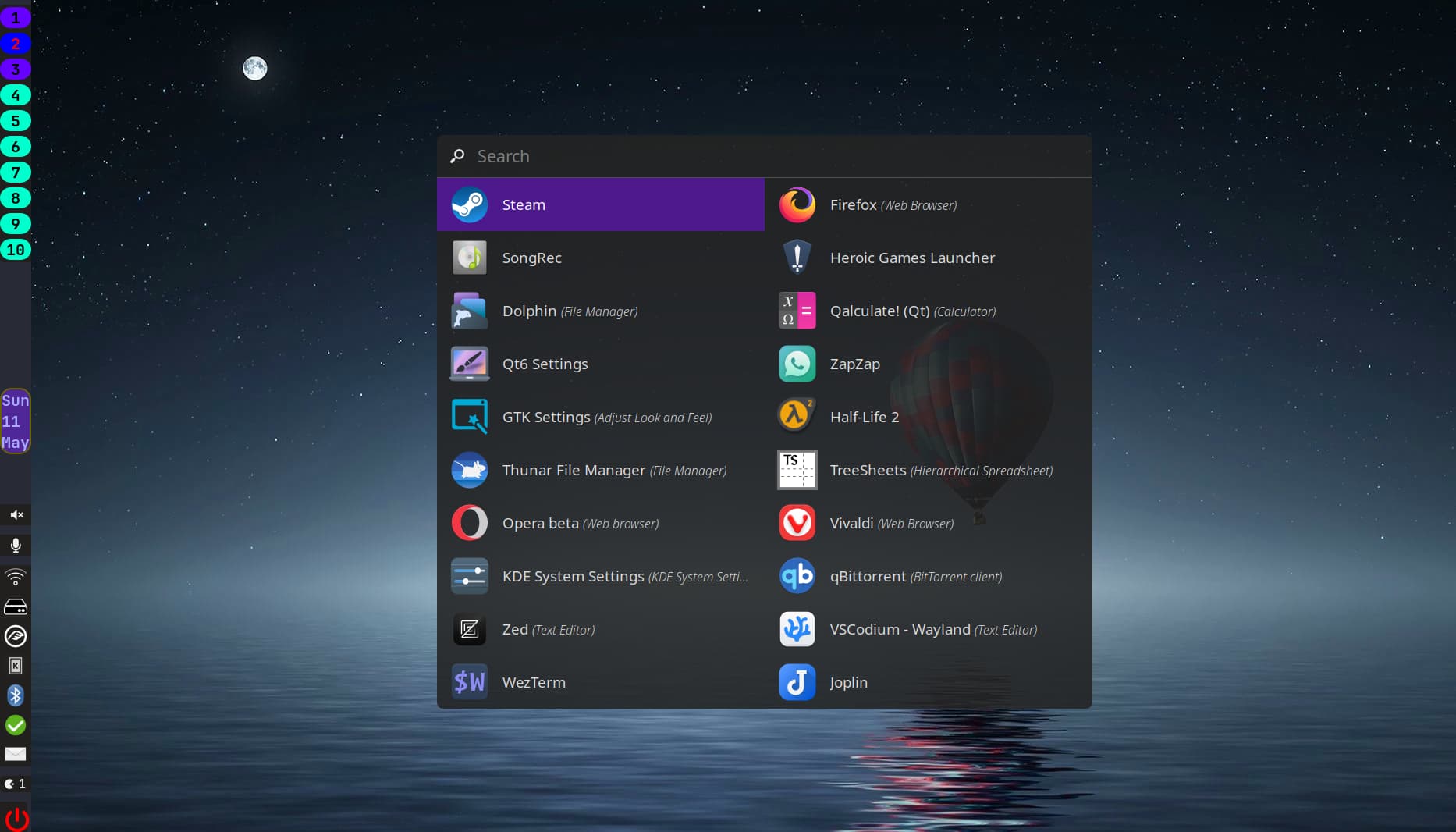Click the Search input field
The image size is (1456, 832).
point(765,156)
